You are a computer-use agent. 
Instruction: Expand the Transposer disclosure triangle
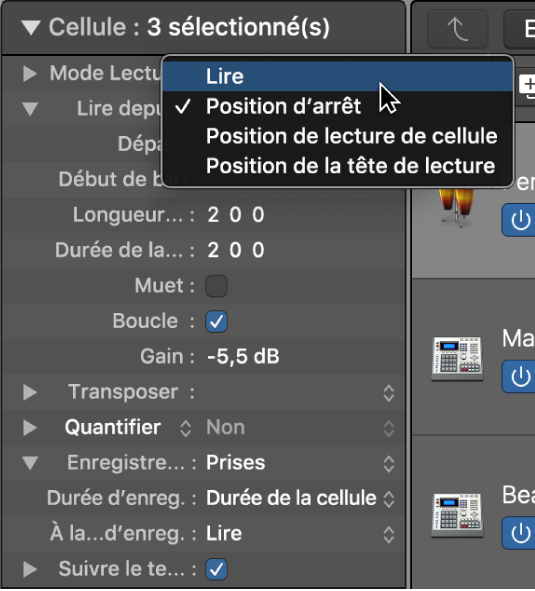point(30,392)
